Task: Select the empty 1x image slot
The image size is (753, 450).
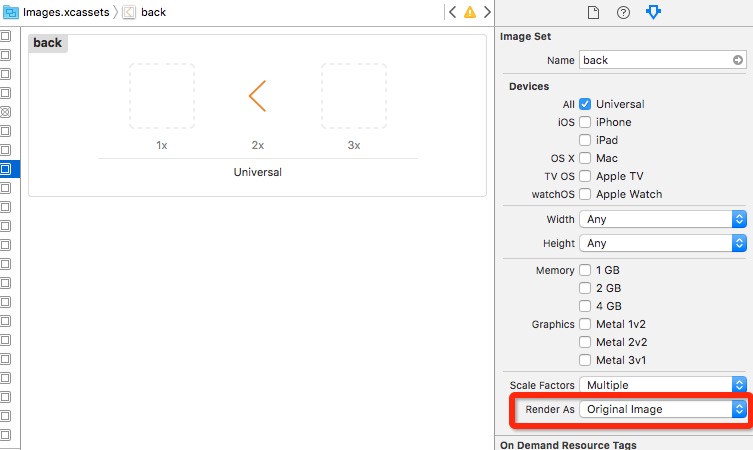Action: pyautogui.click(x=162, y=96)
